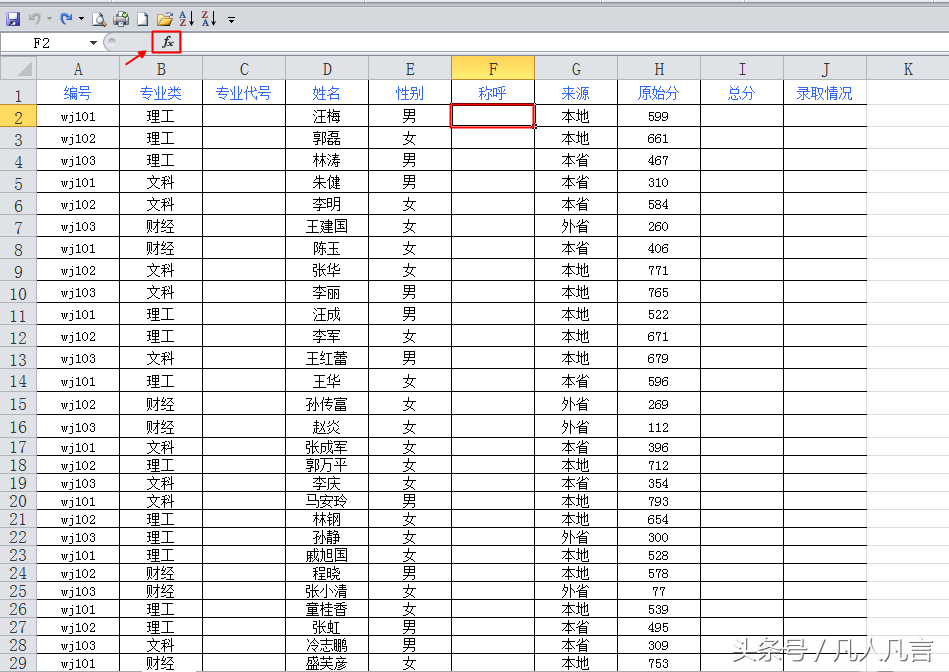Screen dimensions: 949x672
Task: Select highlighted column F header
Action: point(493,68)
